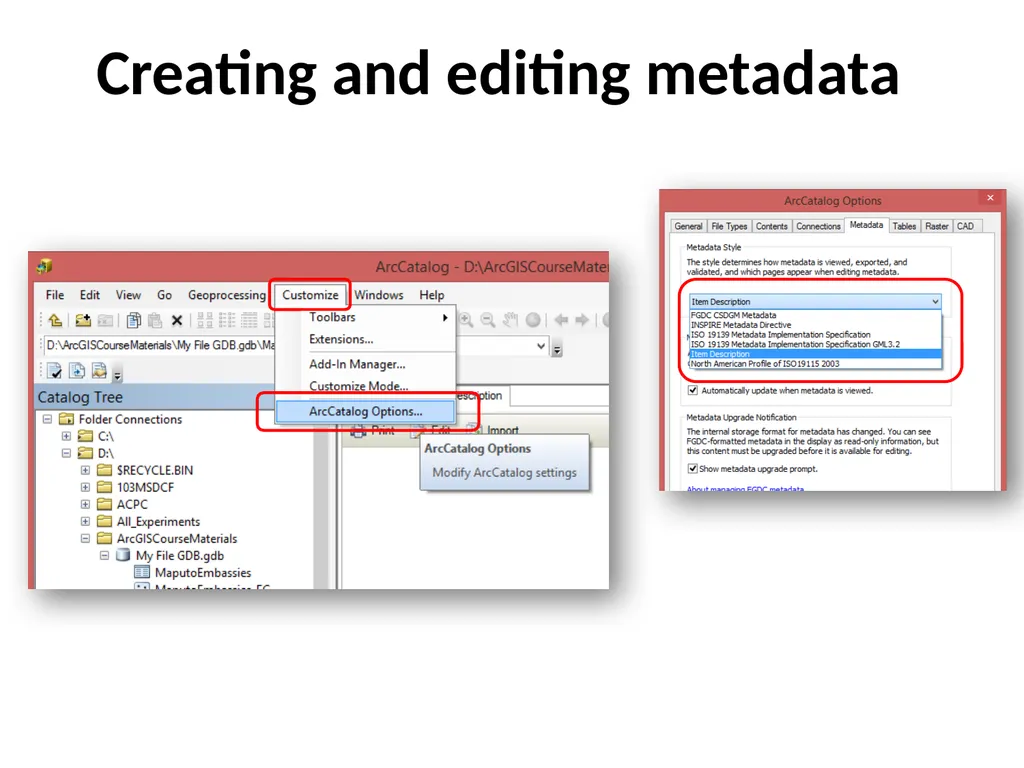Open the Windows menu
The height and width of the screenshot is (768, 1024).
click(x=379, y=295)
